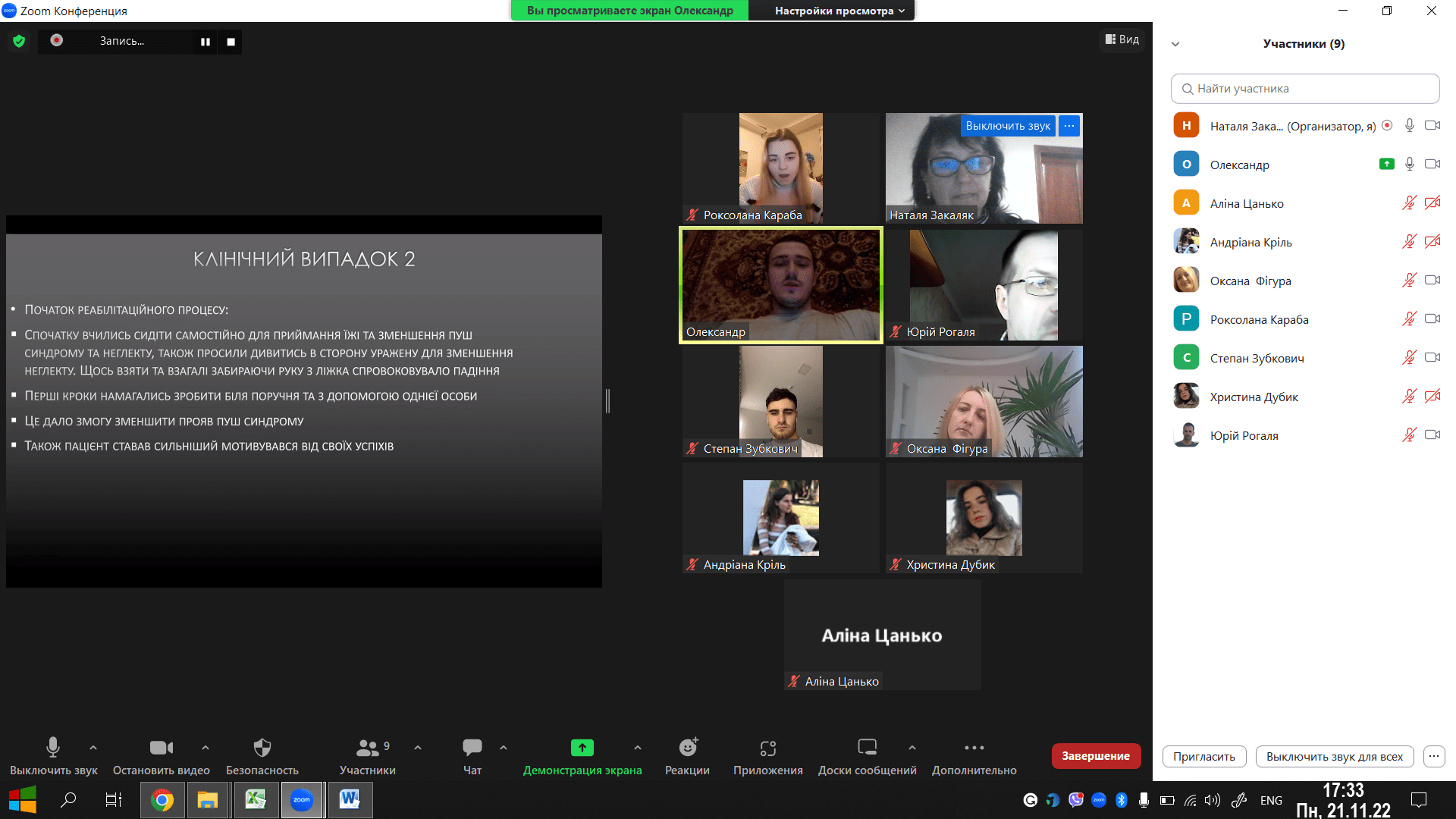
Task: Click the green Share Screen icon
Action: click(x=582, y=748)
